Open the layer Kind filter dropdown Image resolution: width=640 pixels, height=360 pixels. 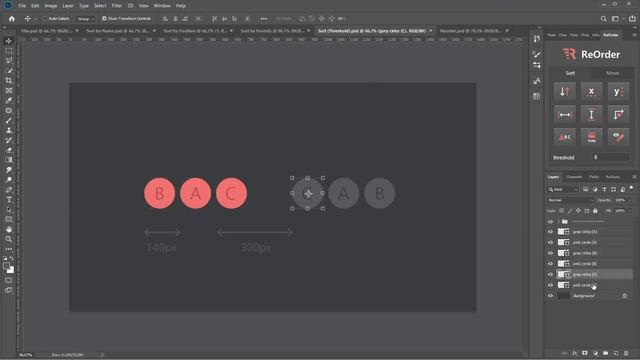tap(563, 189)
